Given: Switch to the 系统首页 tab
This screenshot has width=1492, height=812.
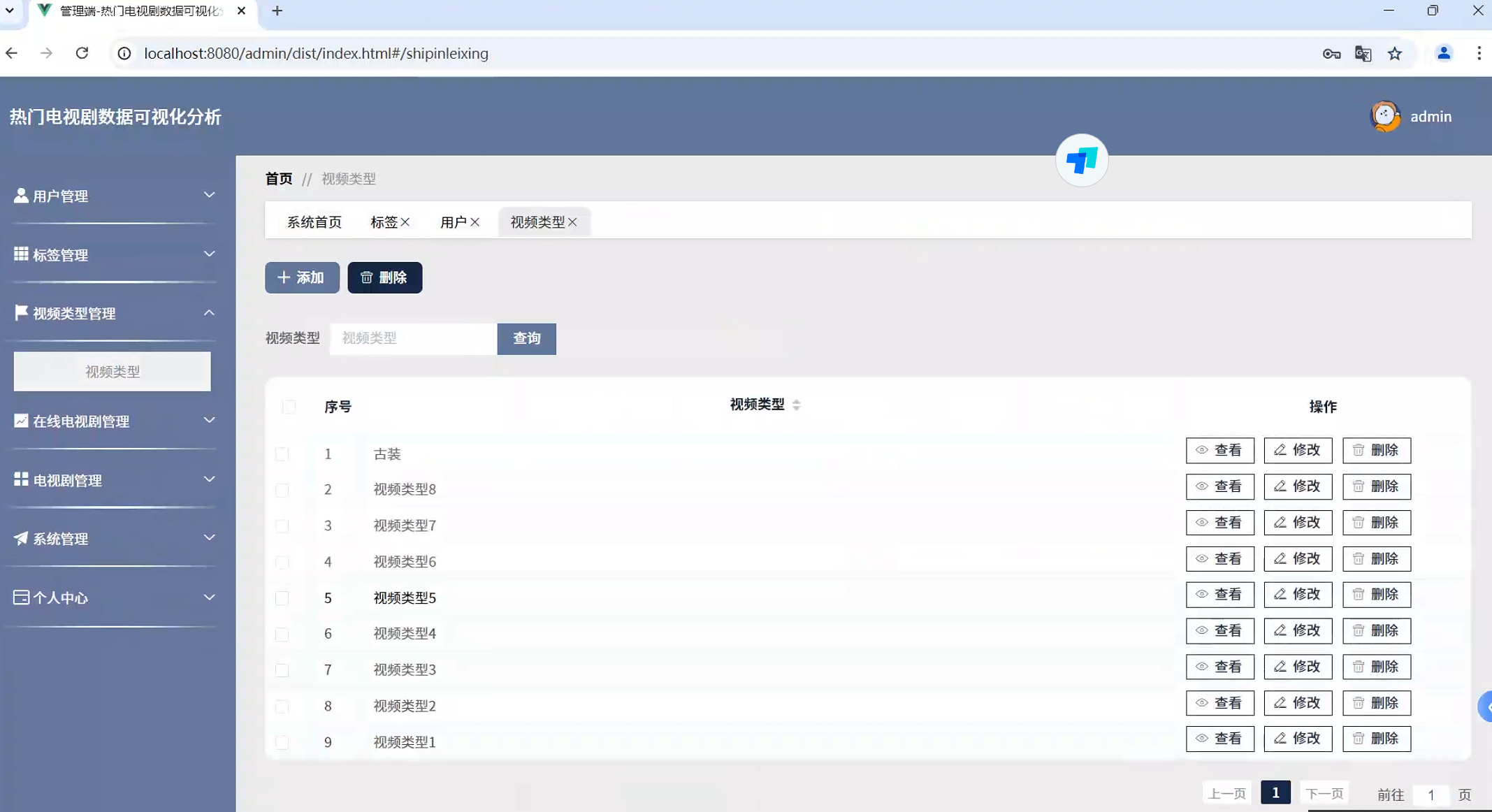Looking at the screenshot, I should click(314, 222).
